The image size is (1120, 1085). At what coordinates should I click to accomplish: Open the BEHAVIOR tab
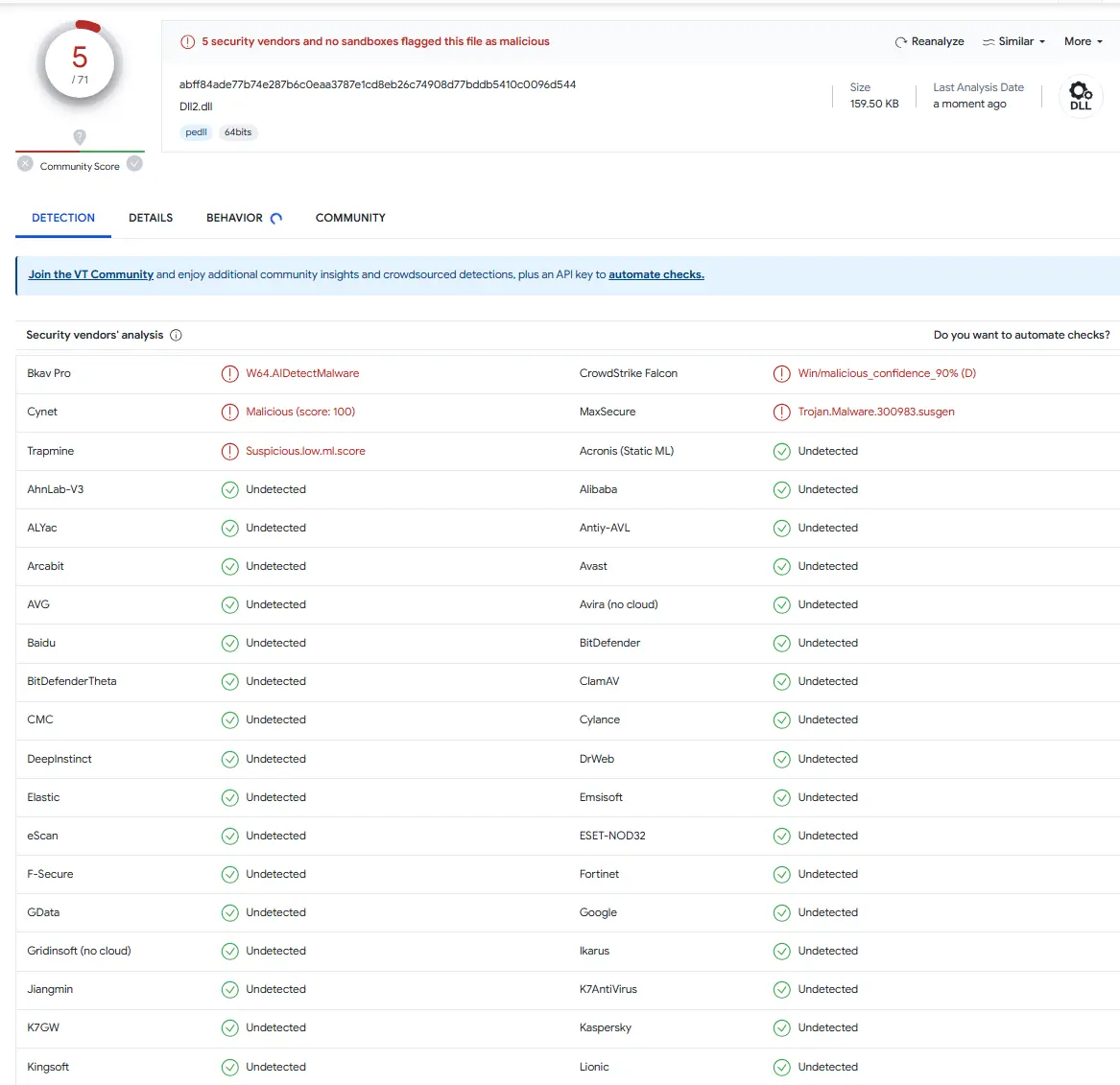coord(235,218)
